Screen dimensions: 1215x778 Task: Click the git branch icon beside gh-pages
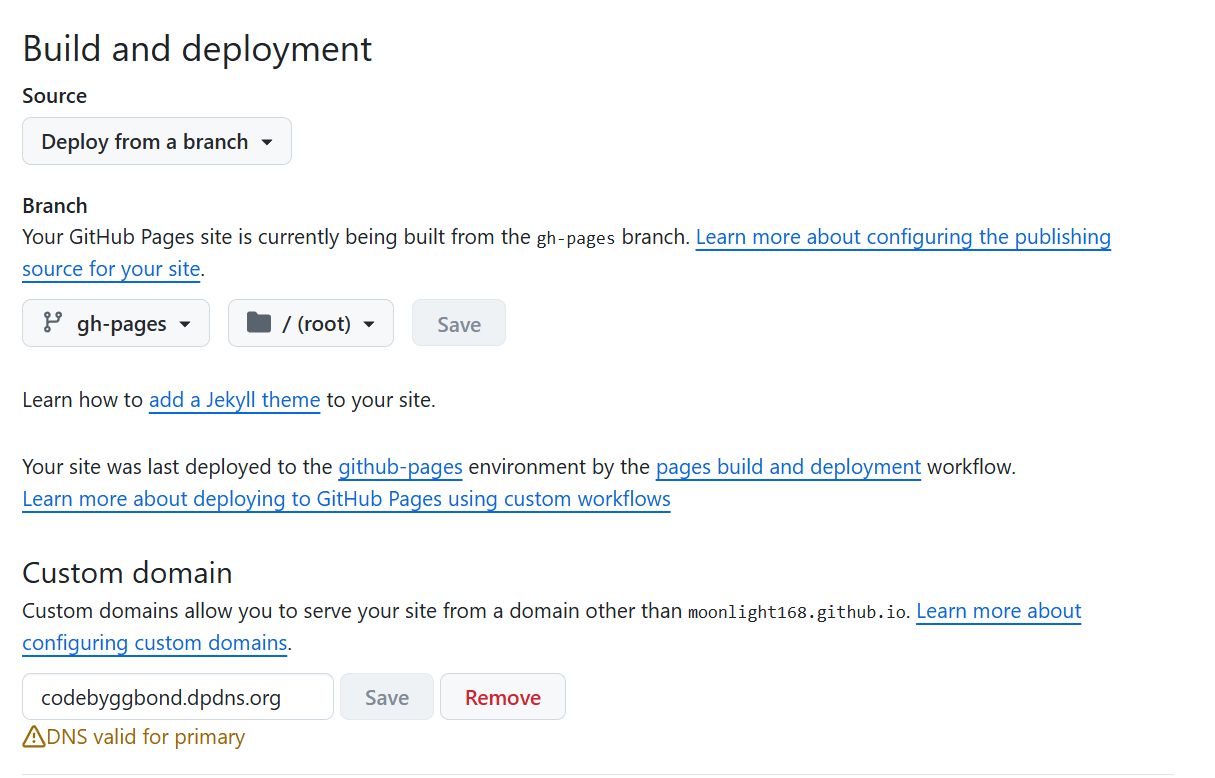point(52,323)
